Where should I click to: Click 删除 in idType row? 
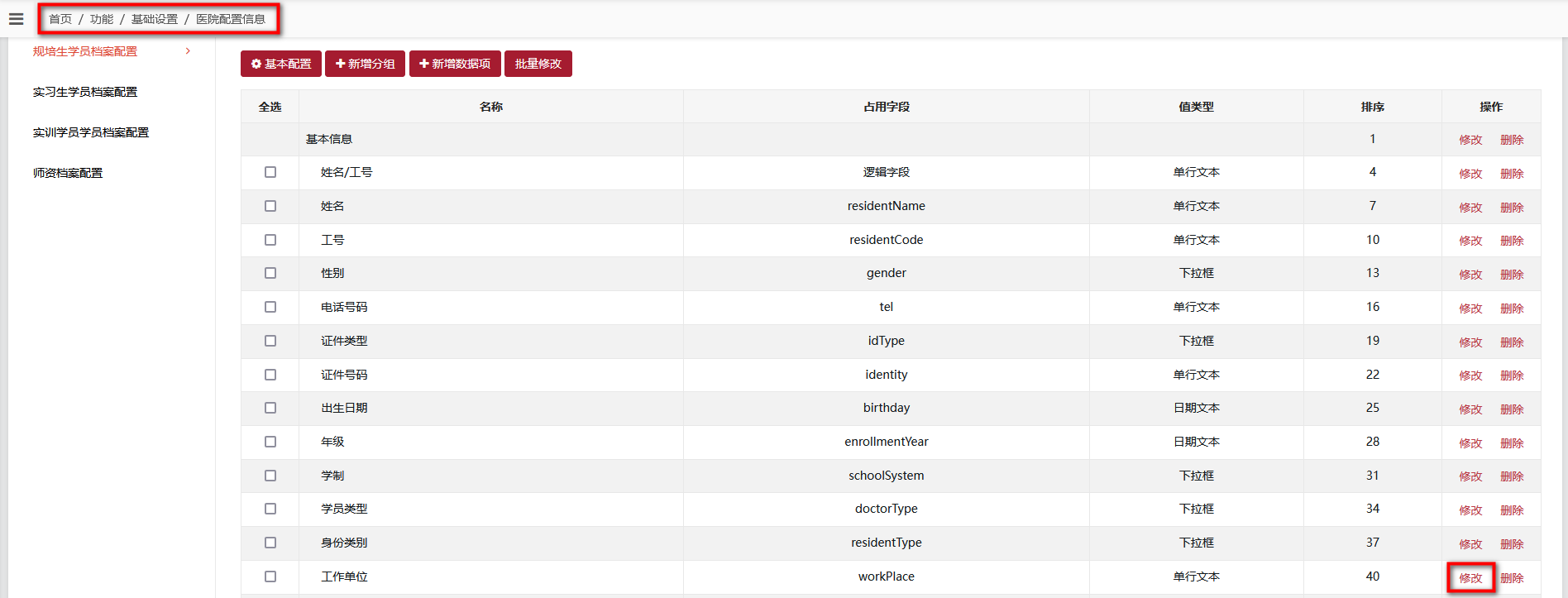point(1512,342)
